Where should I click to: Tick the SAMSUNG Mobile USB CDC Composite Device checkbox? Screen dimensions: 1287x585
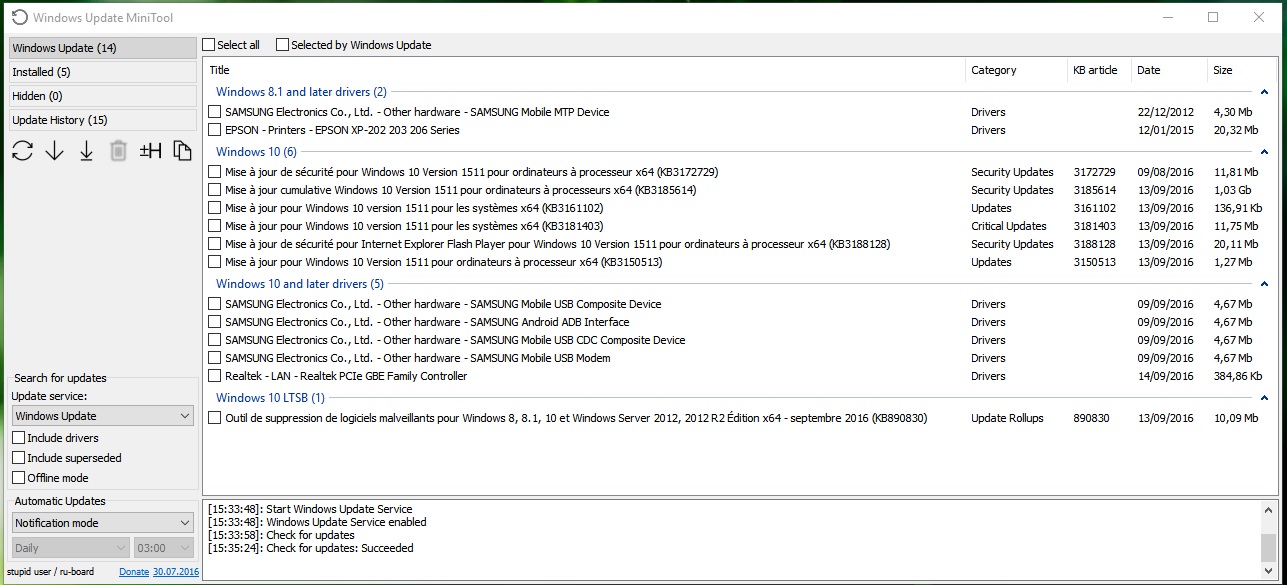click(x=214, y=340)
